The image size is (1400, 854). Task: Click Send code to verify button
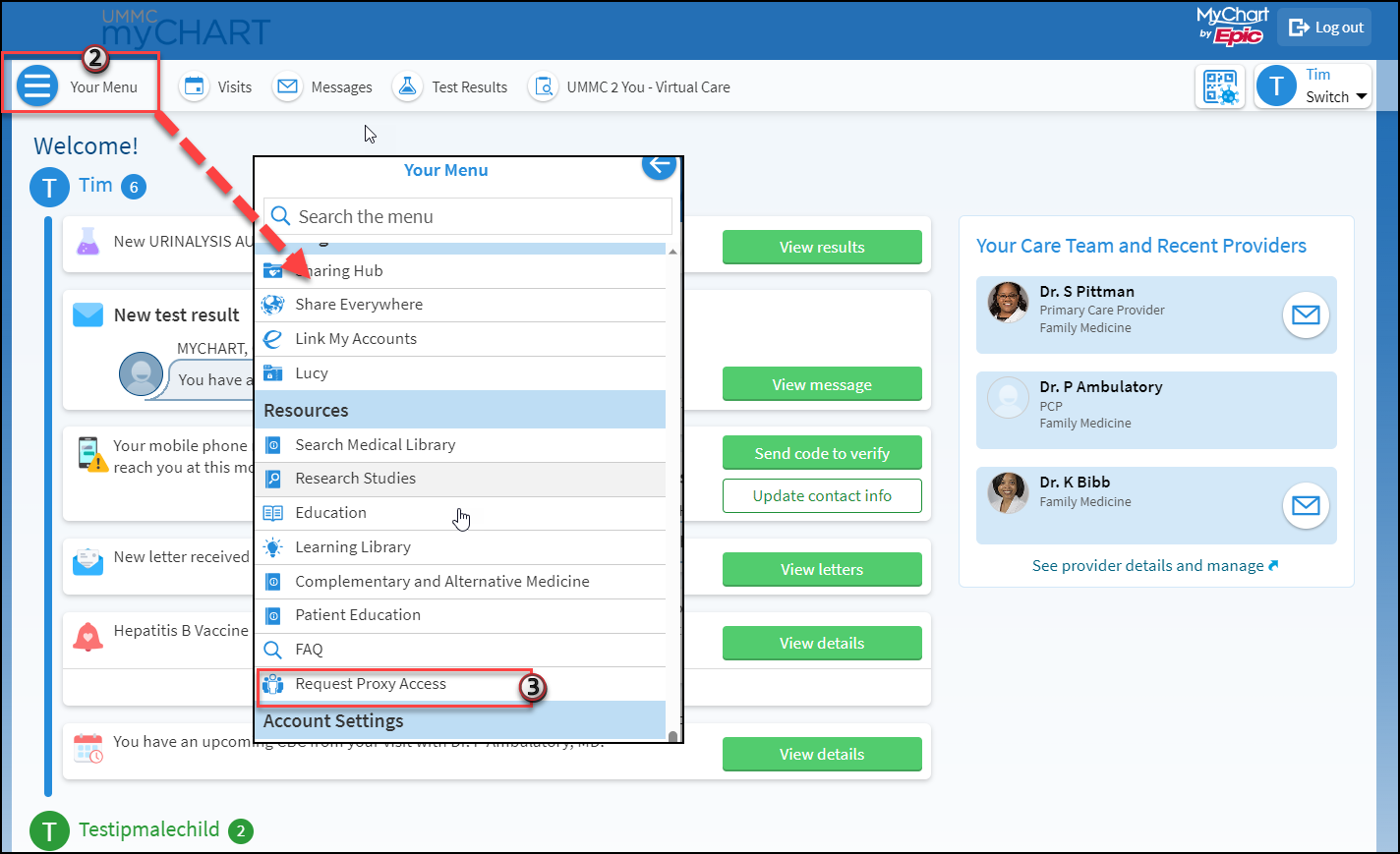click(x=822, y=453)
